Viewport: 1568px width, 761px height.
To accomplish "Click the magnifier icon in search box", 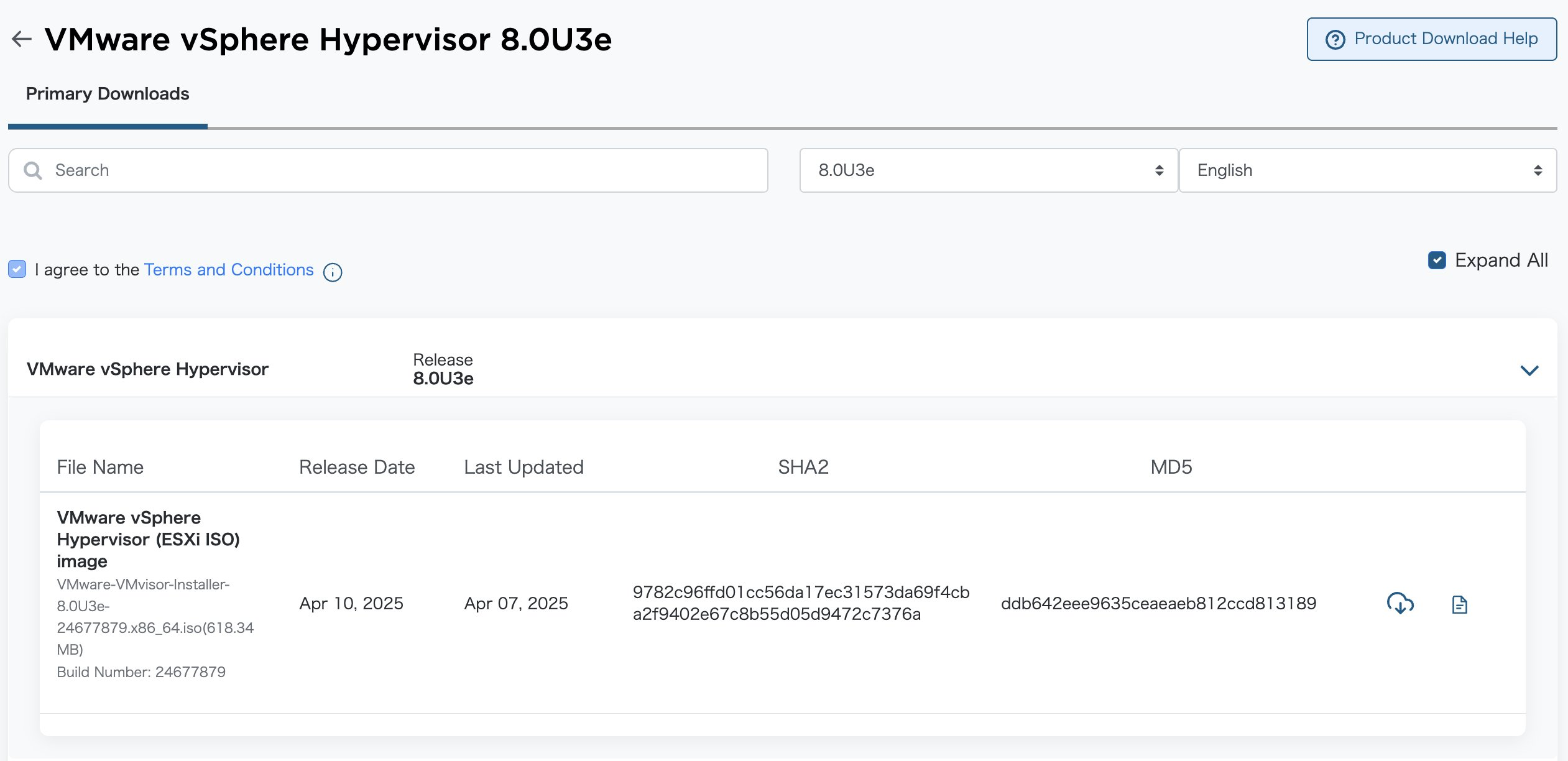I will [x=32, y=170].
